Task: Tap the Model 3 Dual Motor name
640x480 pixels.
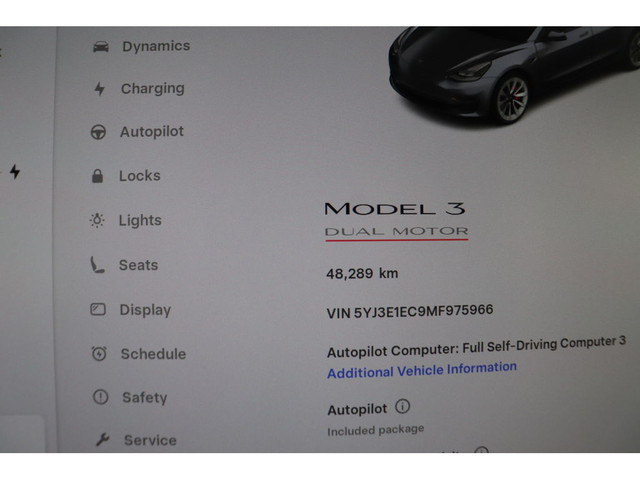Action: [396, 220]
